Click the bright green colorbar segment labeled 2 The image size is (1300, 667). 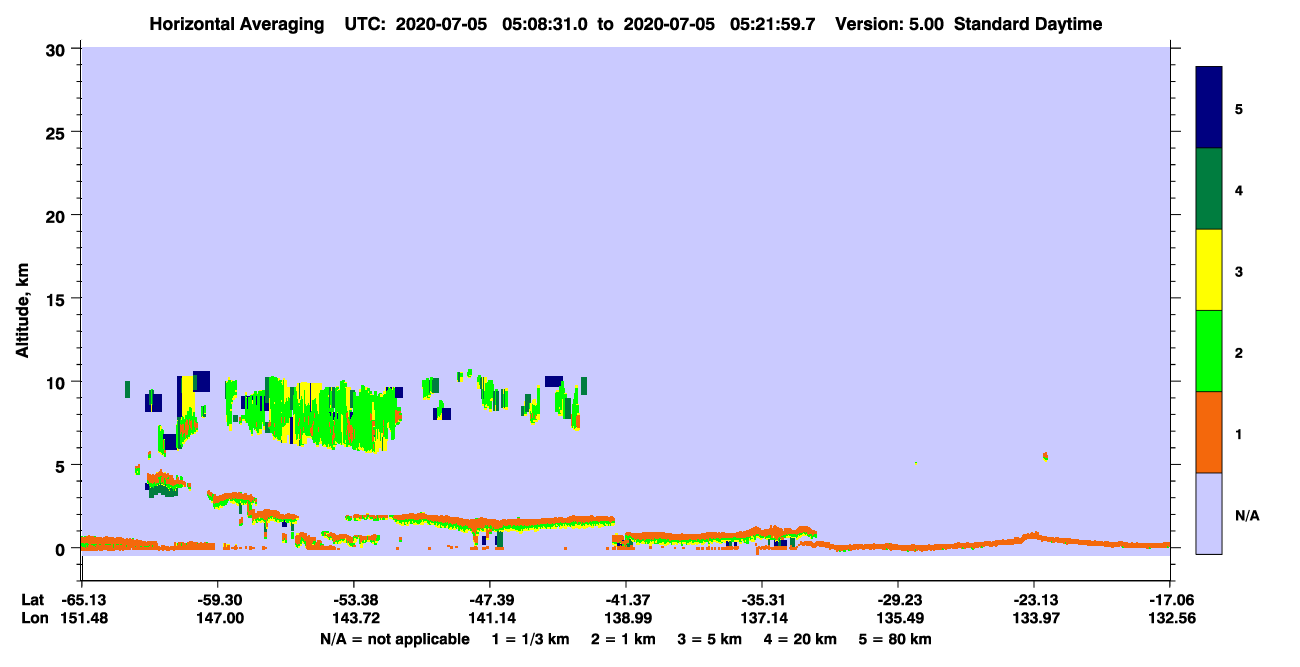[x=1209, y=351]
